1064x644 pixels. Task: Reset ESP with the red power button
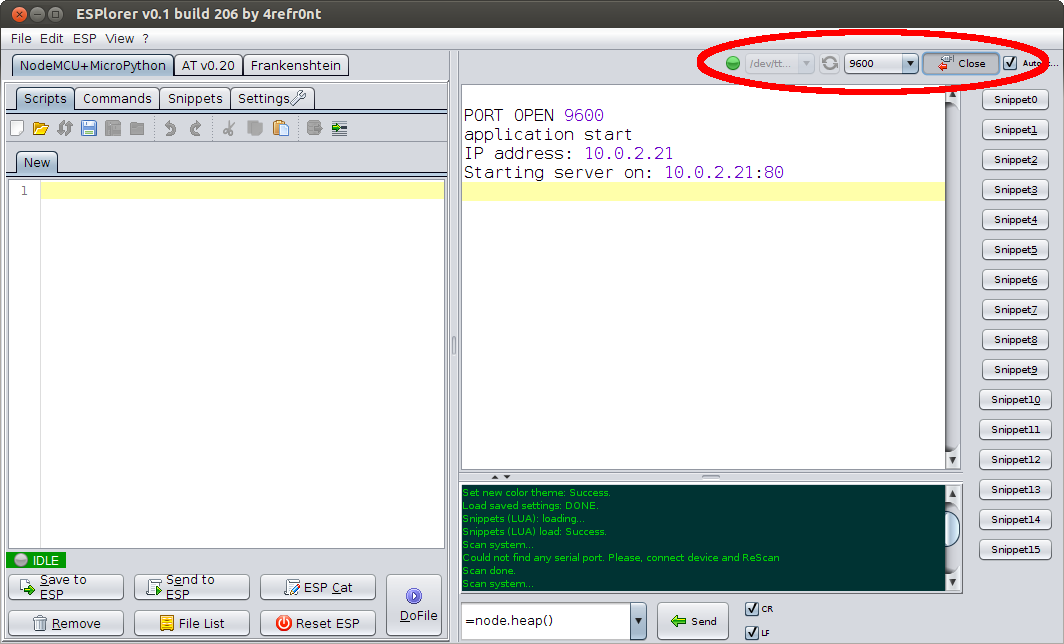click(318, 623)
